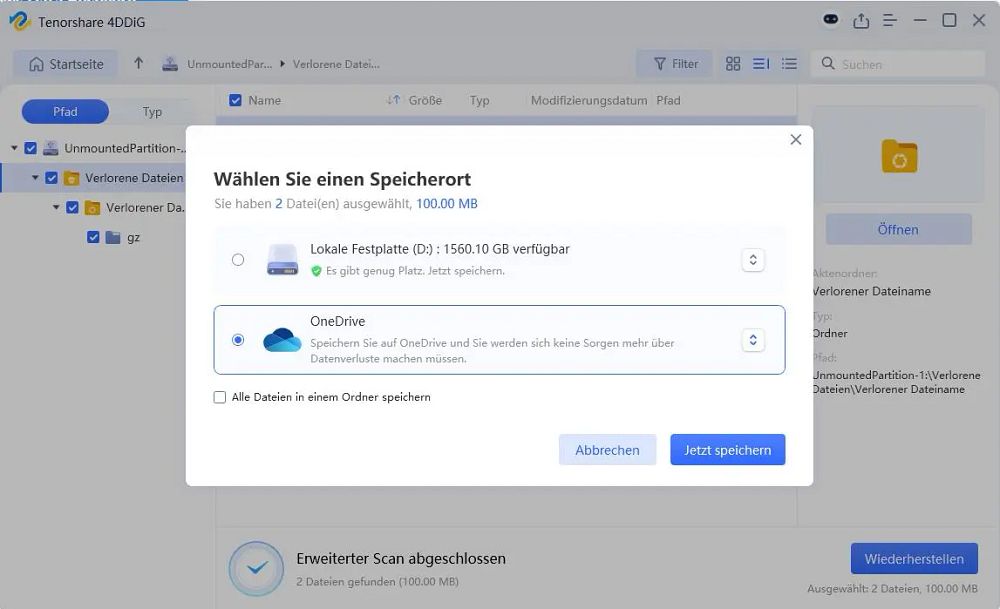
Task: Sort by the Typ column header
Action: click(x=479, y=100)
